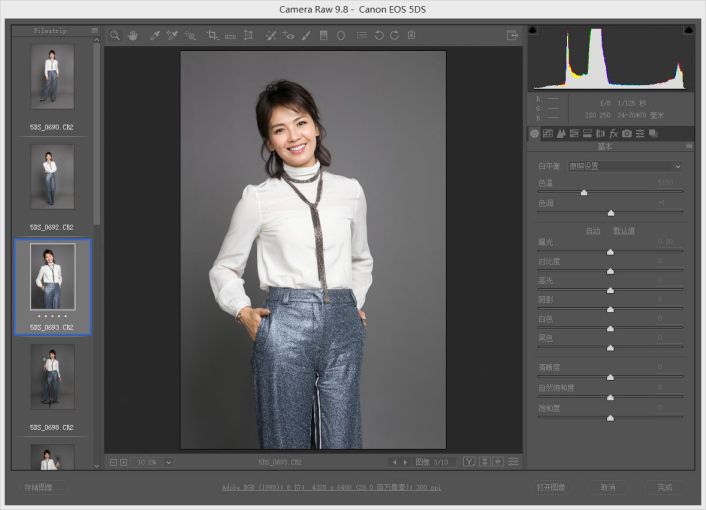706x510 pixels.
Task: Toggle full screen mode icon
Action: (x=513, y=35)
